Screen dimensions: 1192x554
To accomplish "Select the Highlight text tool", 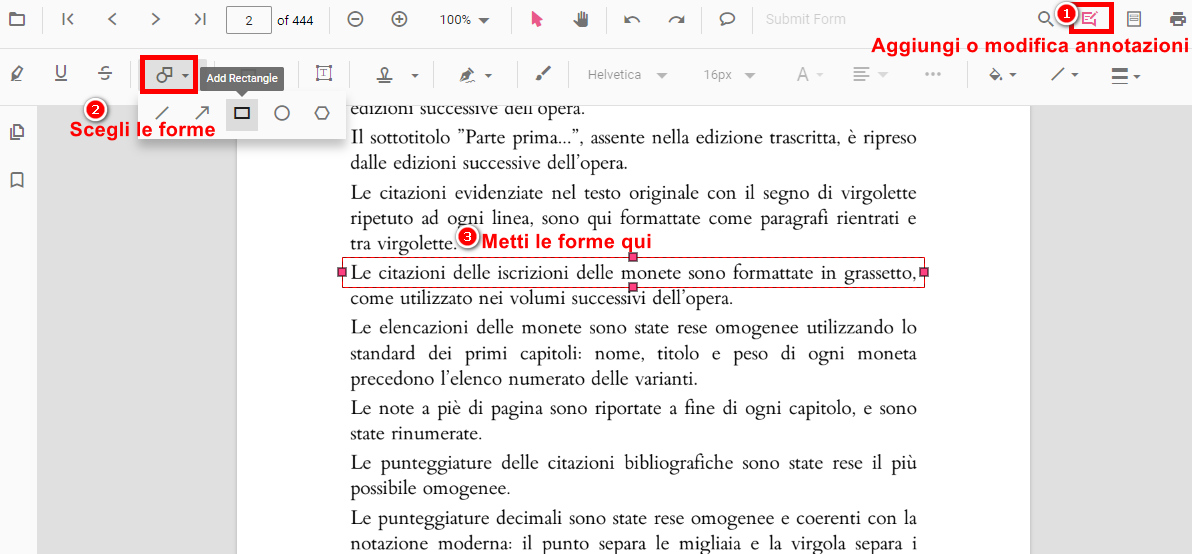I will click(17, 74).
